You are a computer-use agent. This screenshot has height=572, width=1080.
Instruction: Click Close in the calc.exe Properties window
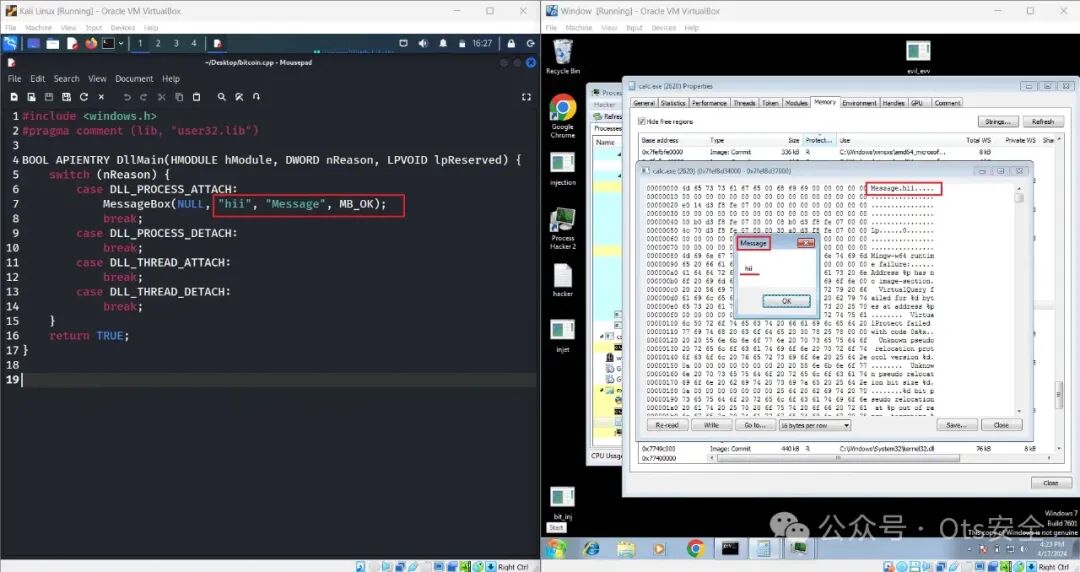pos(1050,483)
